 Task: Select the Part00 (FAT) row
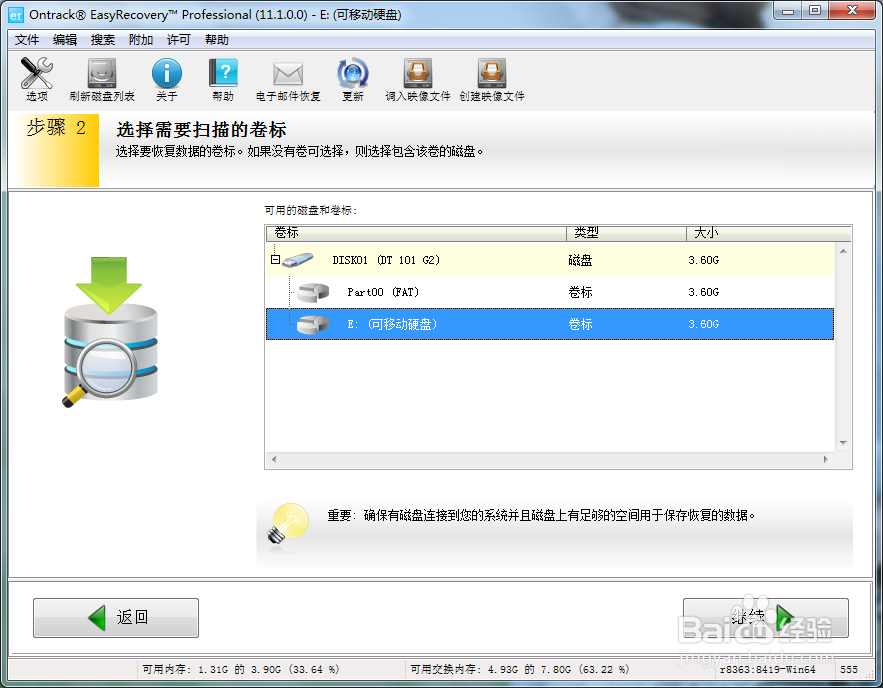tap(550, 292)
